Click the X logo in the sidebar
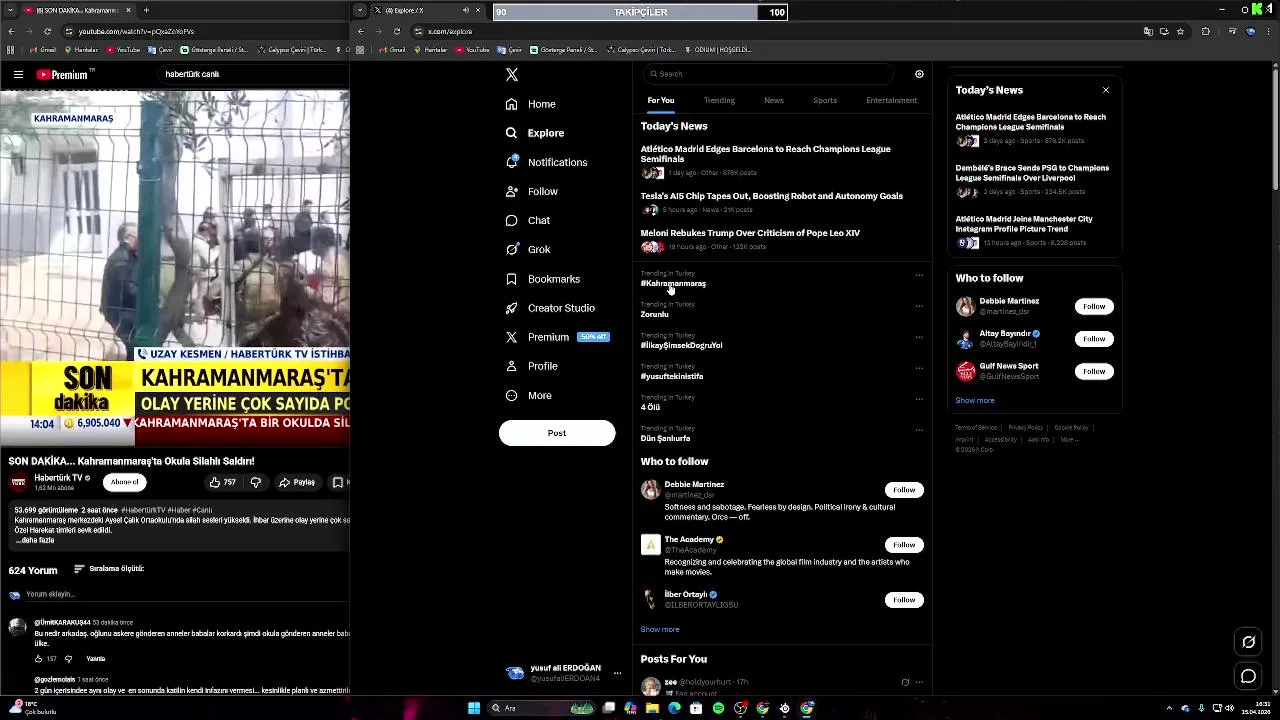This screenshot has height=720, width=1280. tap(512, 75)
